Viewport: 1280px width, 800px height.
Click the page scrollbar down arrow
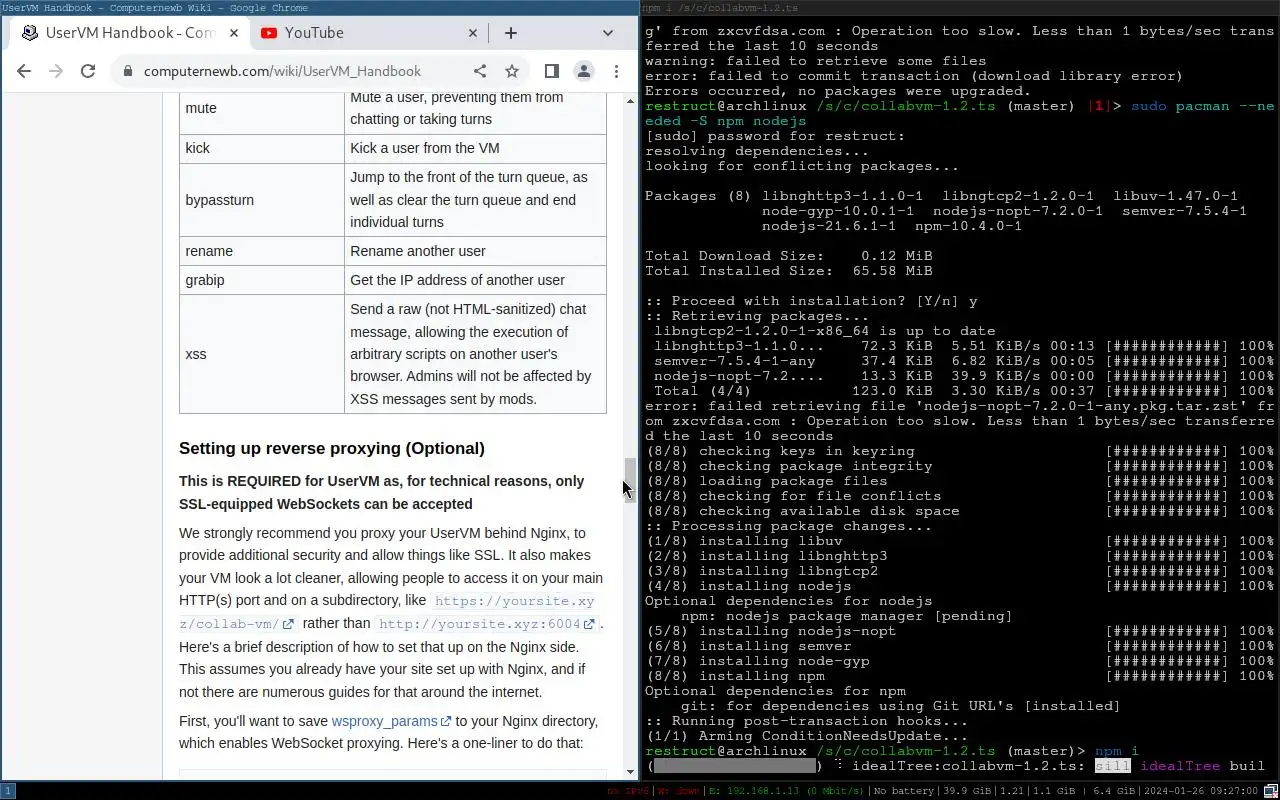[630, 771]
